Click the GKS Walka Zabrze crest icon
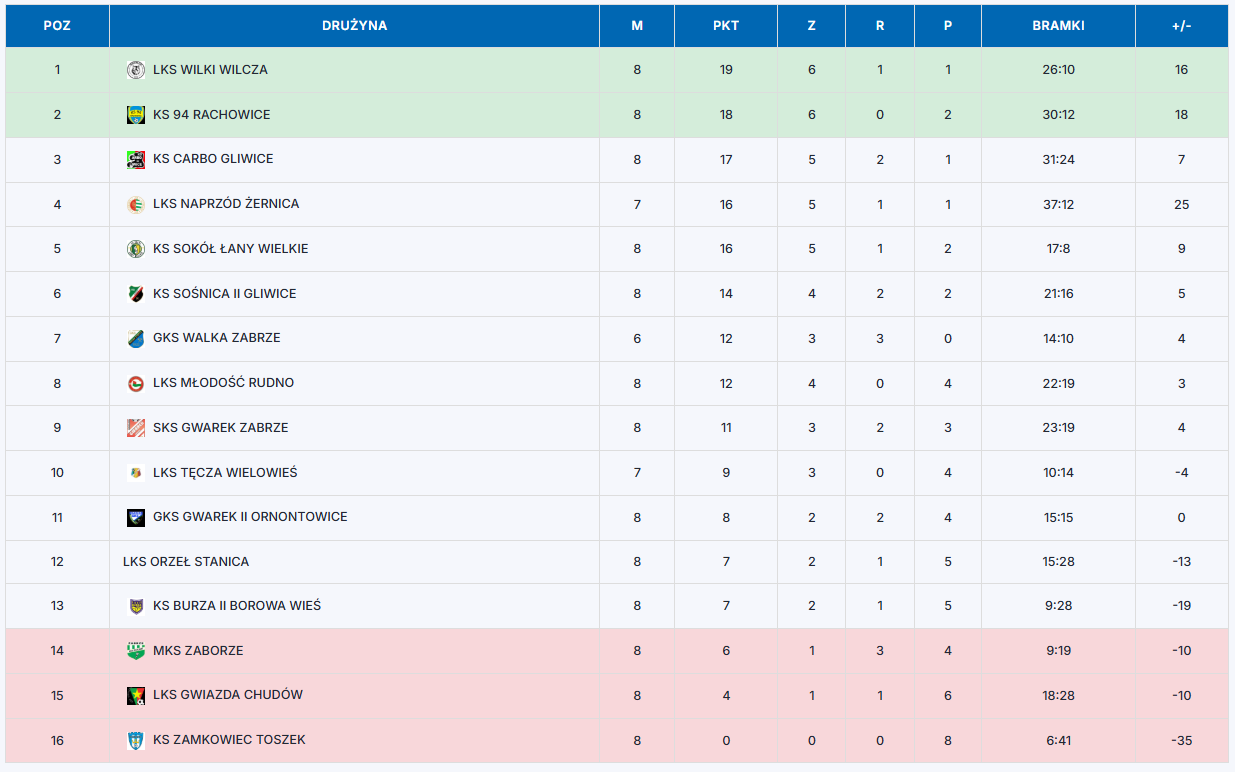The width and height of the screenshot is (1235, 772). coord(136,338)
